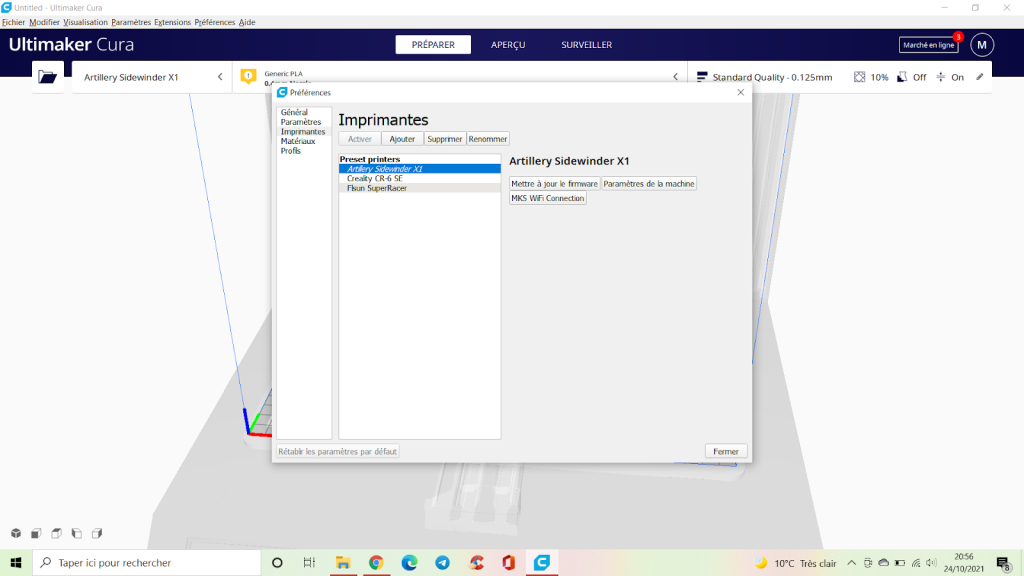The image size is (1024, 576).
Task: Click the volume speaker tray icon
Action: pyautogui.click(x=932, y=563)
